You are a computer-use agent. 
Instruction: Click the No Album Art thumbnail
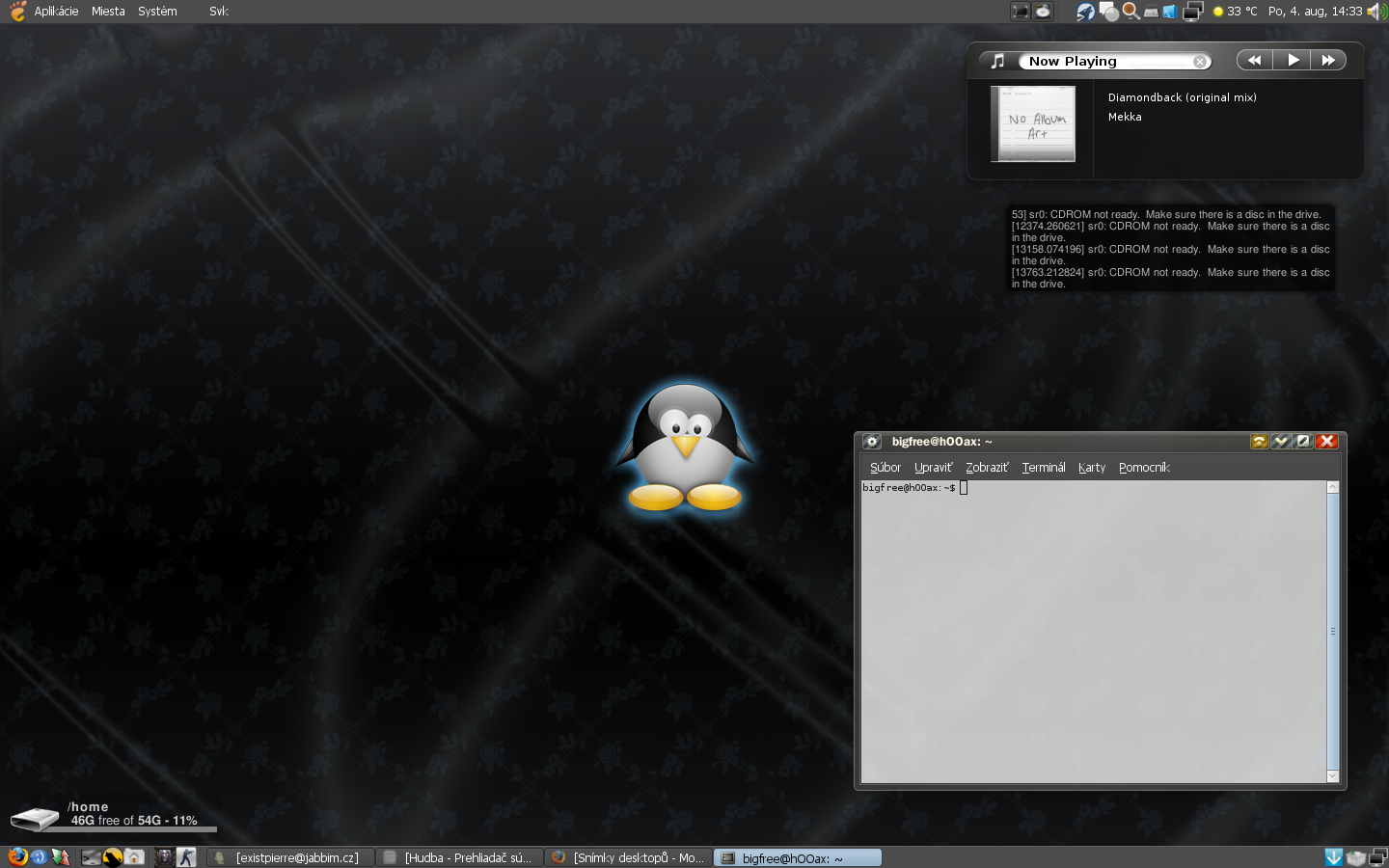[x=1033, y=123]
